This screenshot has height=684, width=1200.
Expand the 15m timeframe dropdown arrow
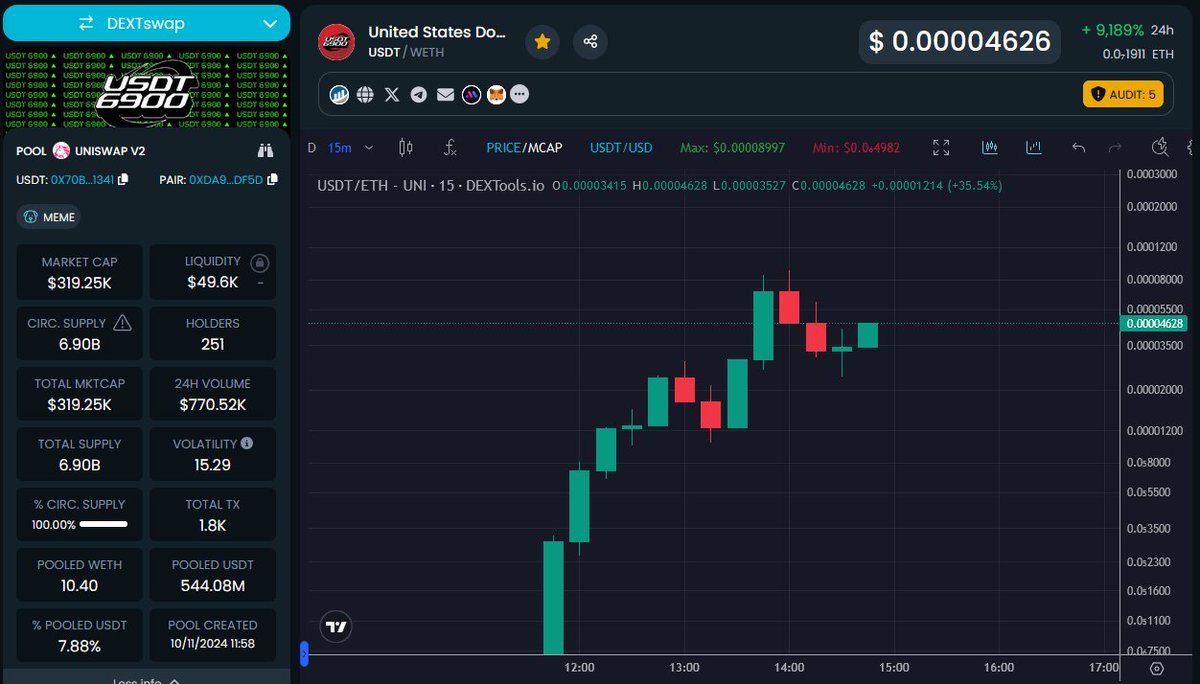point(369,148)
